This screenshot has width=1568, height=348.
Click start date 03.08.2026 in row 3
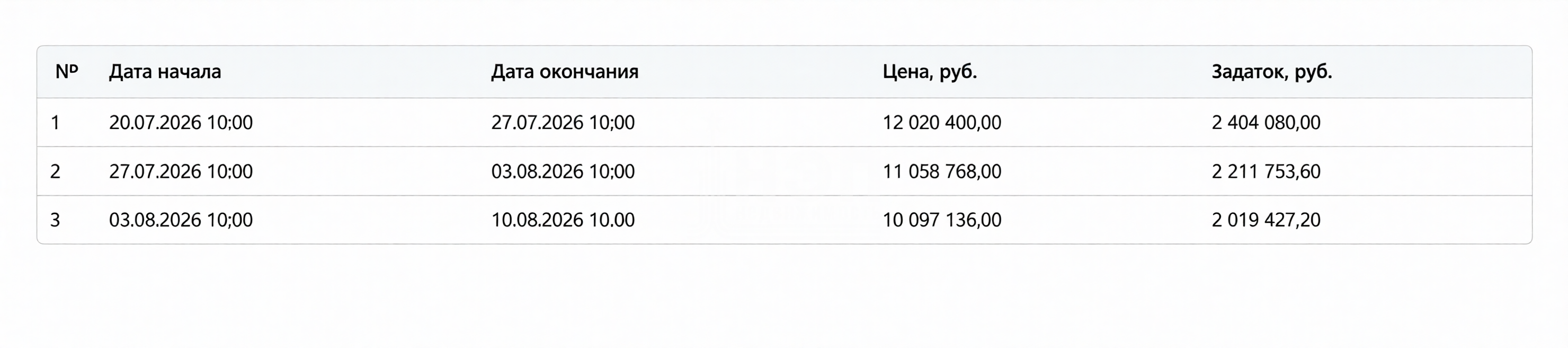click(181, 220)
